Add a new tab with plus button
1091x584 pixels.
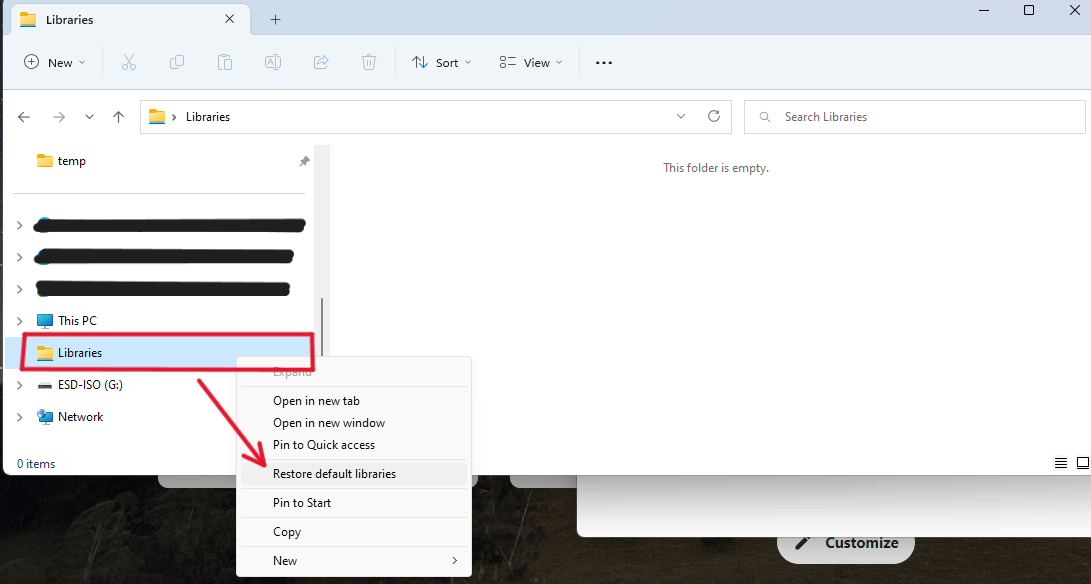tap(276, 19)
